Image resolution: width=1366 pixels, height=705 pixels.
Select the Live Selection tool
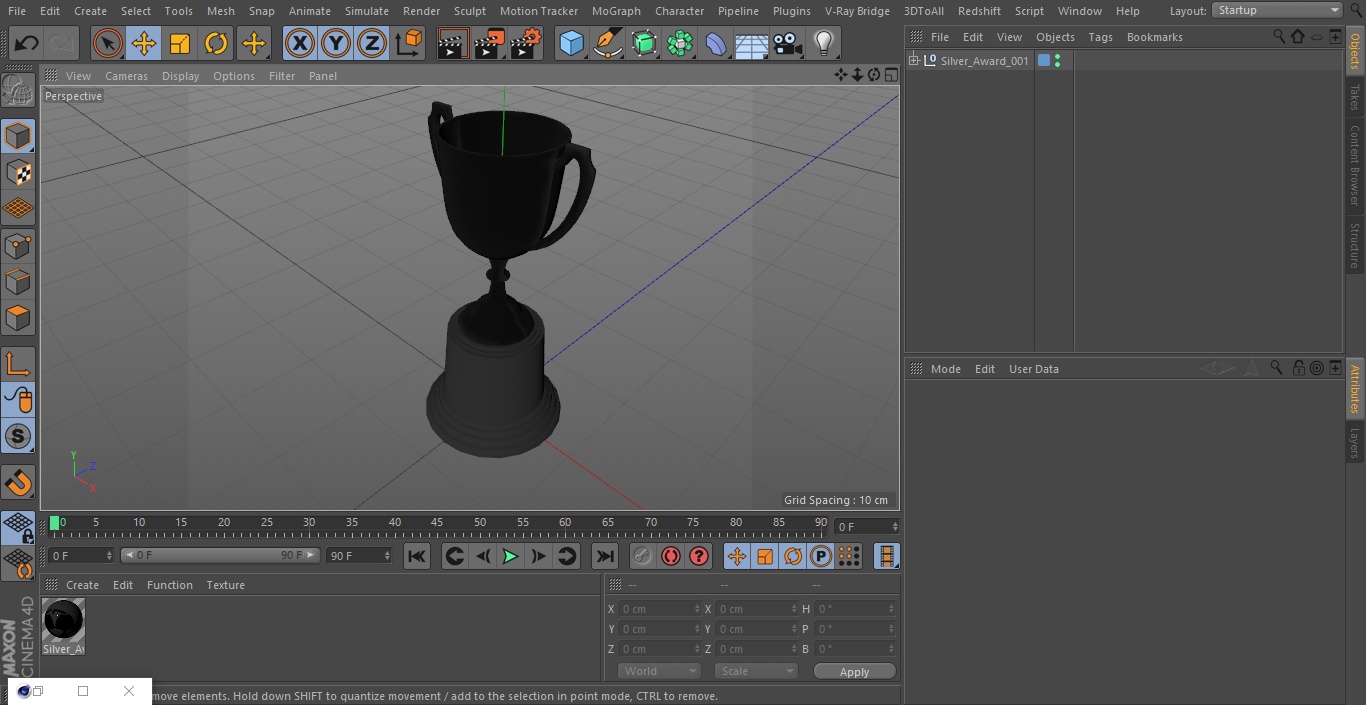(x=107, y=43)
